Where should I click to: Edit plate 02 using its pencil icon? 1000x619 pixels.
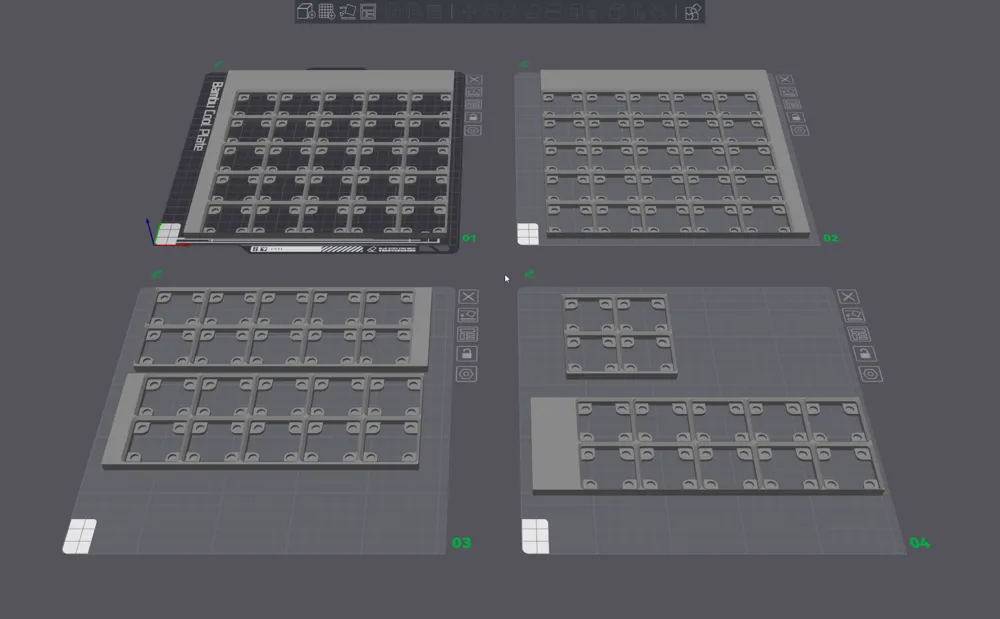tap(790, 91)
